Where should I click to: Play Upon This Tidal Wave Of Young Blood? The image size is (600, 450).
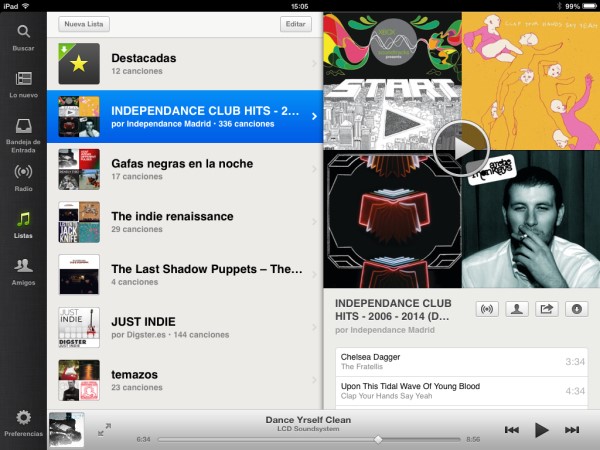point(461,391)
